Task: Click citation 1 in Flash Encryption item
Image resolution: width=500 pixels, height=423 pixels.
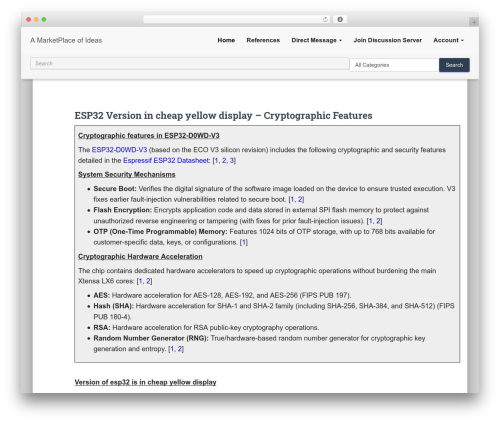Action: click(371, 221)
